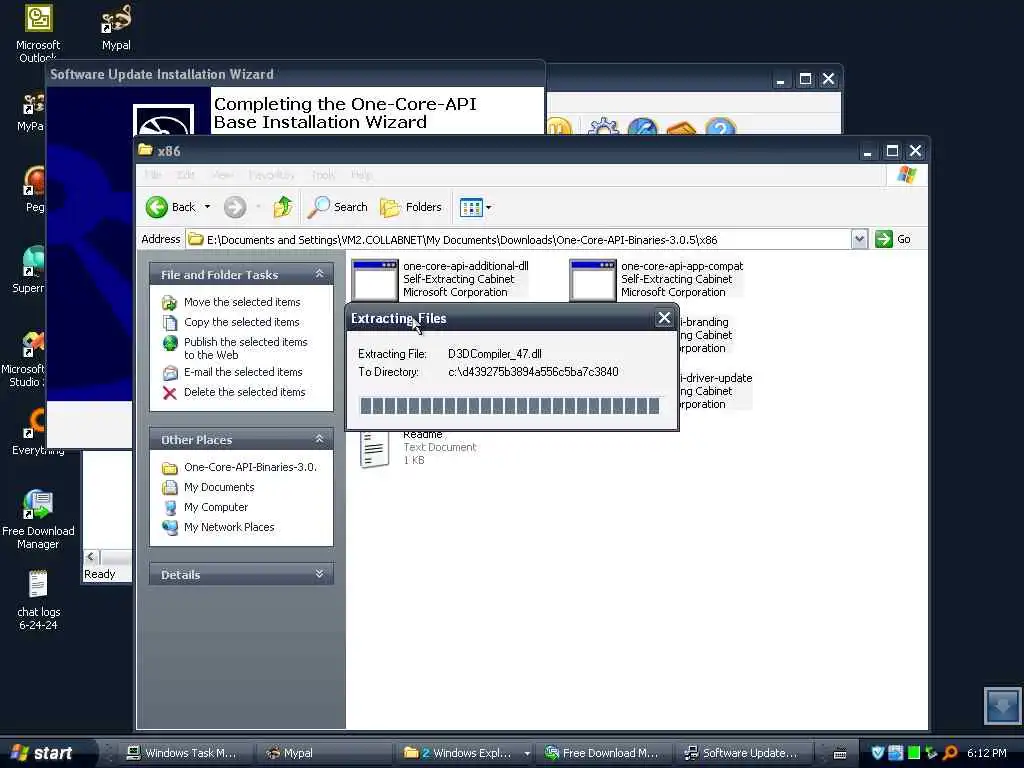
Task: Click the Up one folder icon
Action: point(283,207)
